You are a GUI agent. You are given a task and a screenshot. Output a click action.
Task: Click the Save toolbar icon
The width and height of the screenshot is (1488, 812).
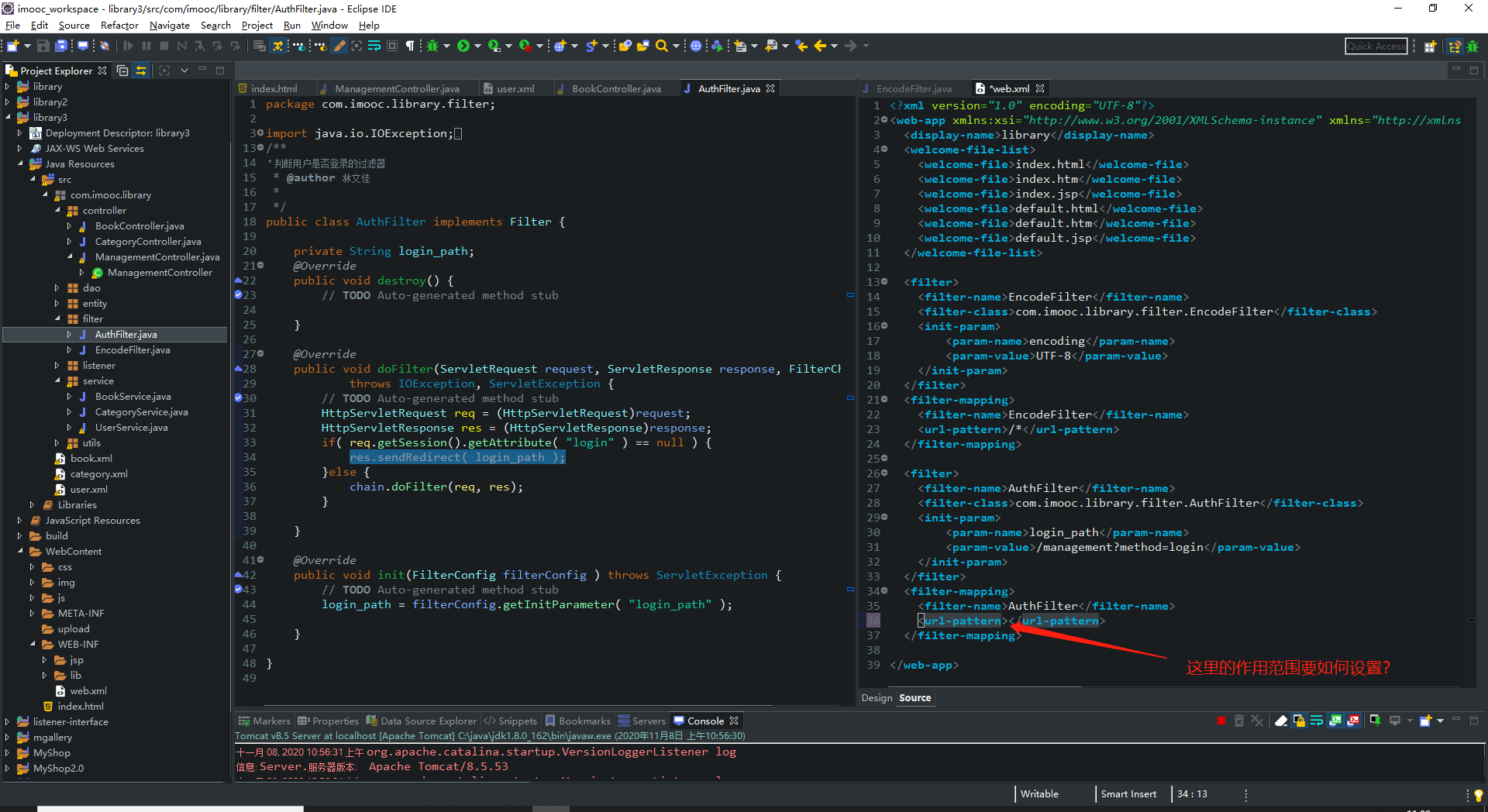click(x=43, y=46)
